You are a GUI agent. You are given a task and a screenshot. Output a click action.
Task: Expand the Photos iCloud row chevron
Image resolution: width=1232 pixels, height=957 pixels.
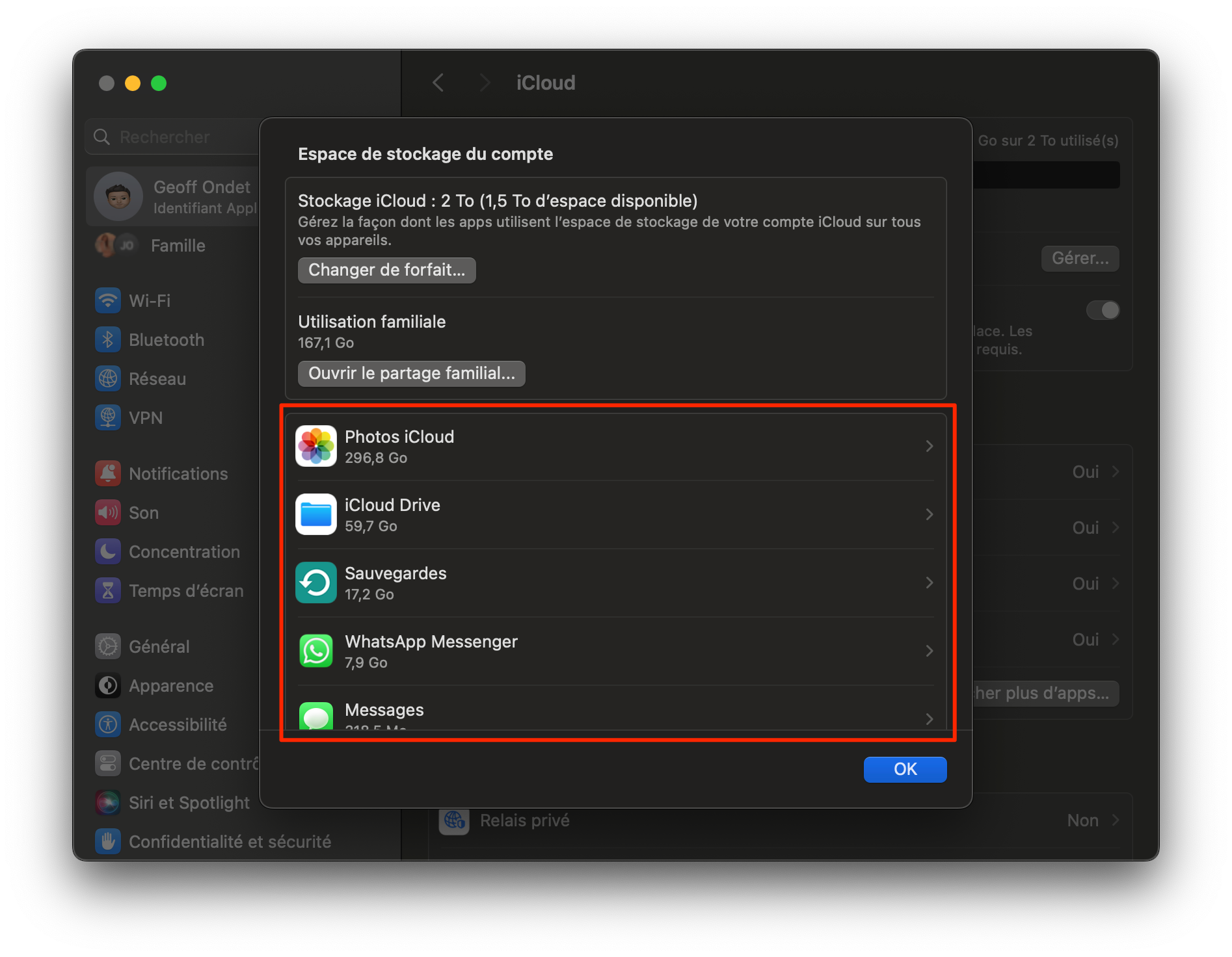point(930,447)
